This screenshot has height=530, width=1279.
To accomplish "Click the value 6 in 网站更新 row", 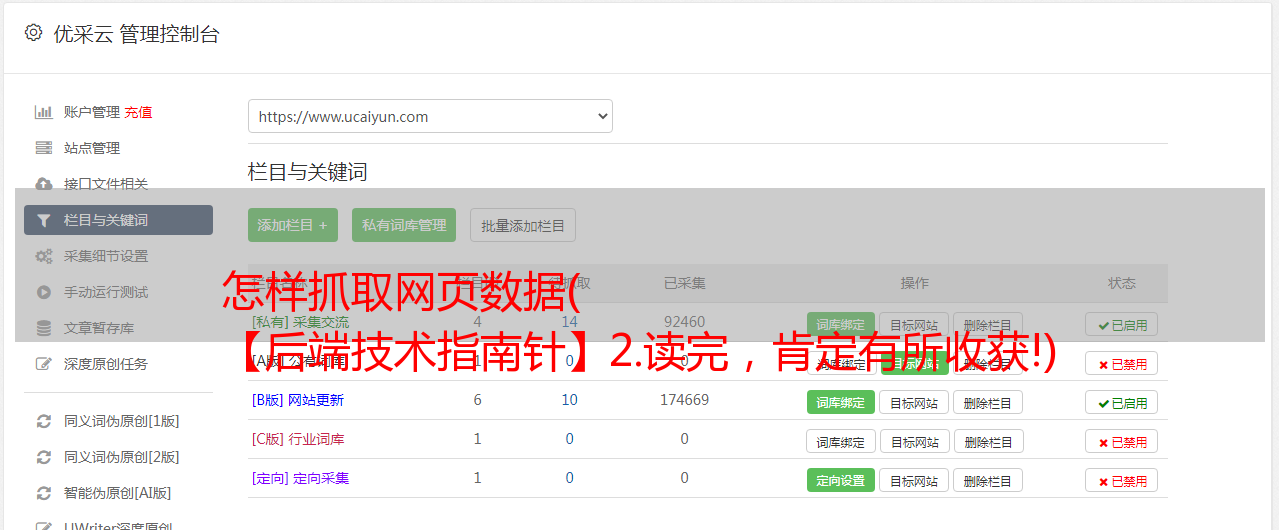I will pyautogui.click(x=478, y=400).
